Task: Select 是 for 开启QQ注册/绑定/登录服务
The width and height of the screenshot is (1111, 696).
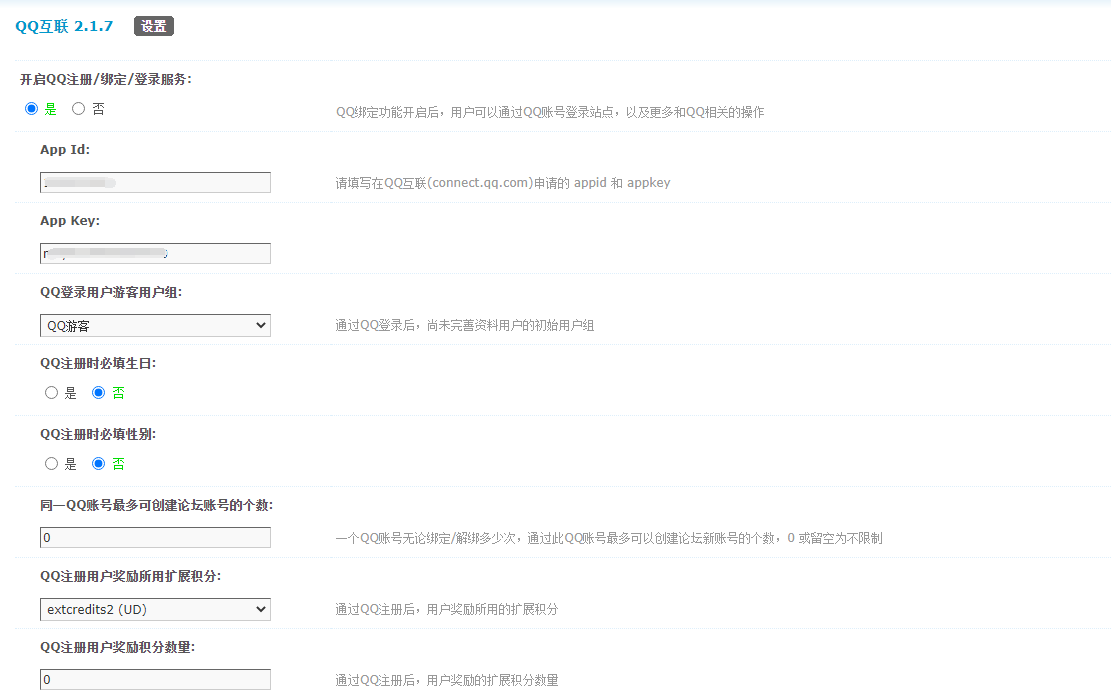Action: (31, 108)
